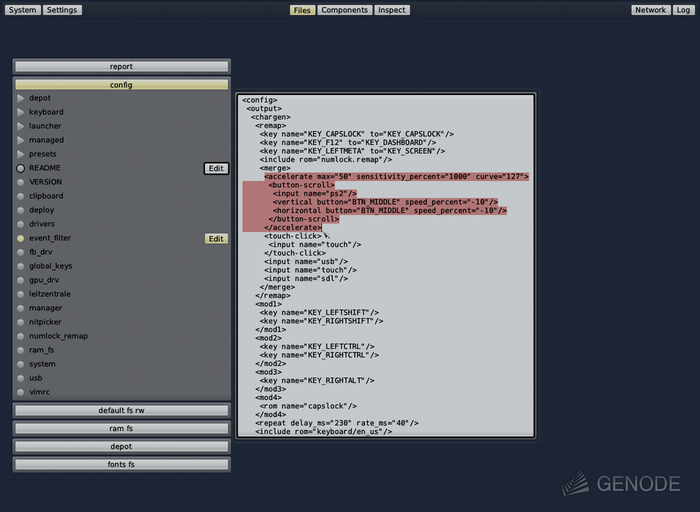The width and height of the screenshot is (700, 512).
Task: Expand the launcher directory arrow
Action: [20, 126]
